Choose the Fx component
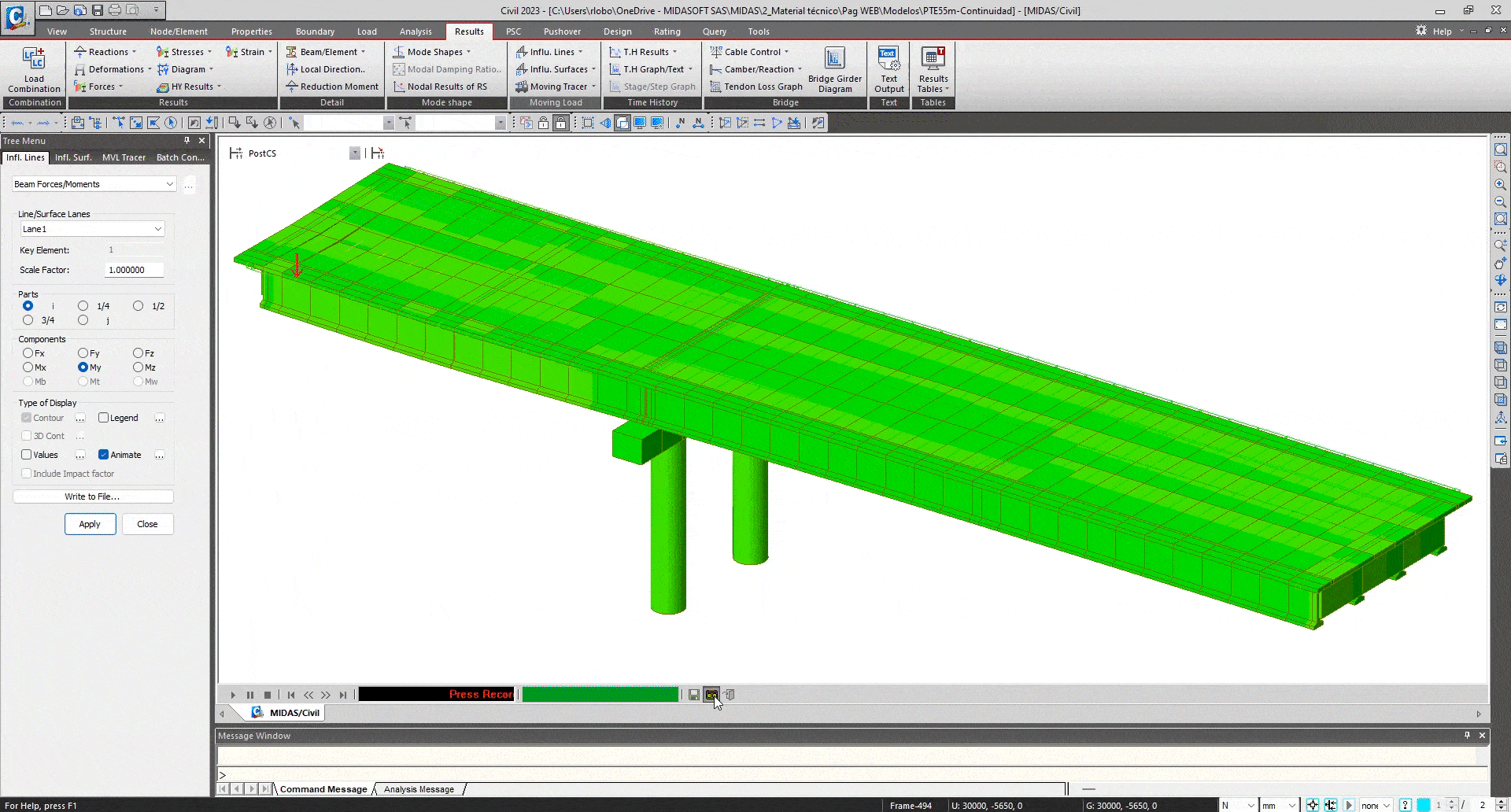Screen dimensions: 1511x812 pos(28,353)
